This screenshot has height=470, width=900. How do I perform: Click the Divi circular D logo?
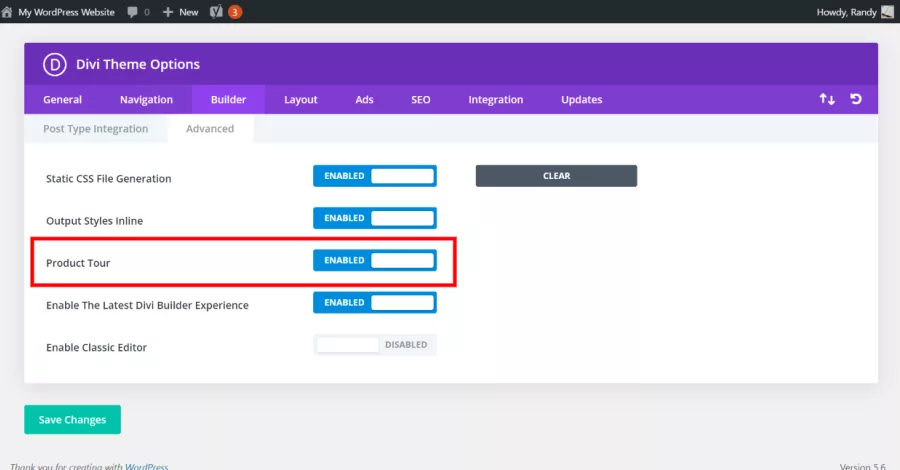tap(55, 64)
